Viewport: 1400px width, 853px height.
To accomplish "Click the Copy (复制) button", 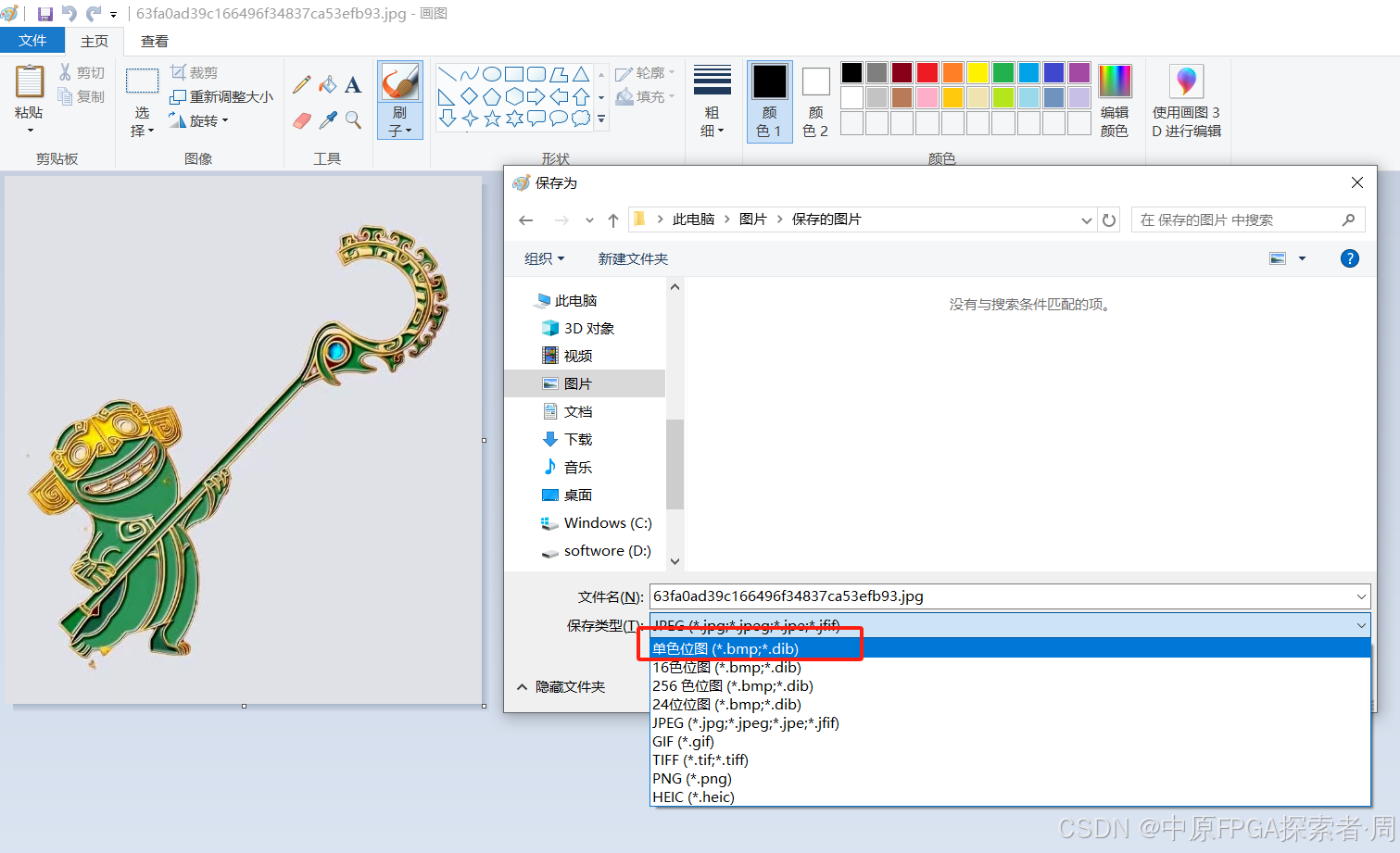I will 82,96.
